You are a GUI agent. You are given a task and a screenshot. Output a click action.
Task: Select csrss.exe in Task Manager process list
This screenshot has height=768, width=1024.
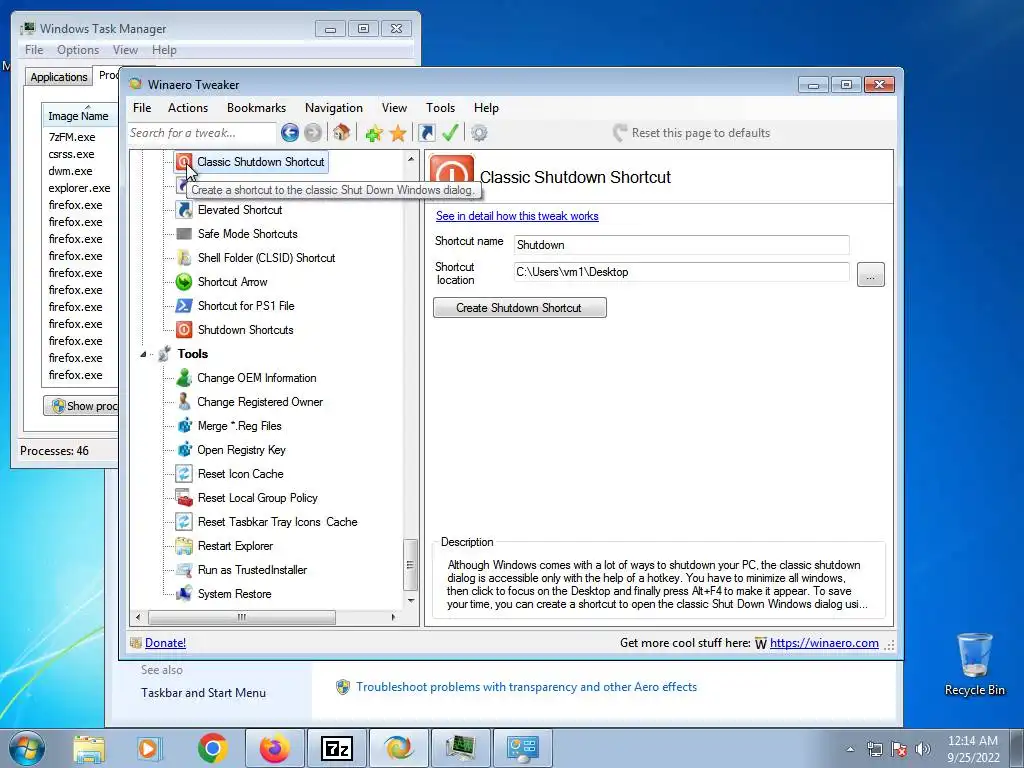click(x=71, y=154)
